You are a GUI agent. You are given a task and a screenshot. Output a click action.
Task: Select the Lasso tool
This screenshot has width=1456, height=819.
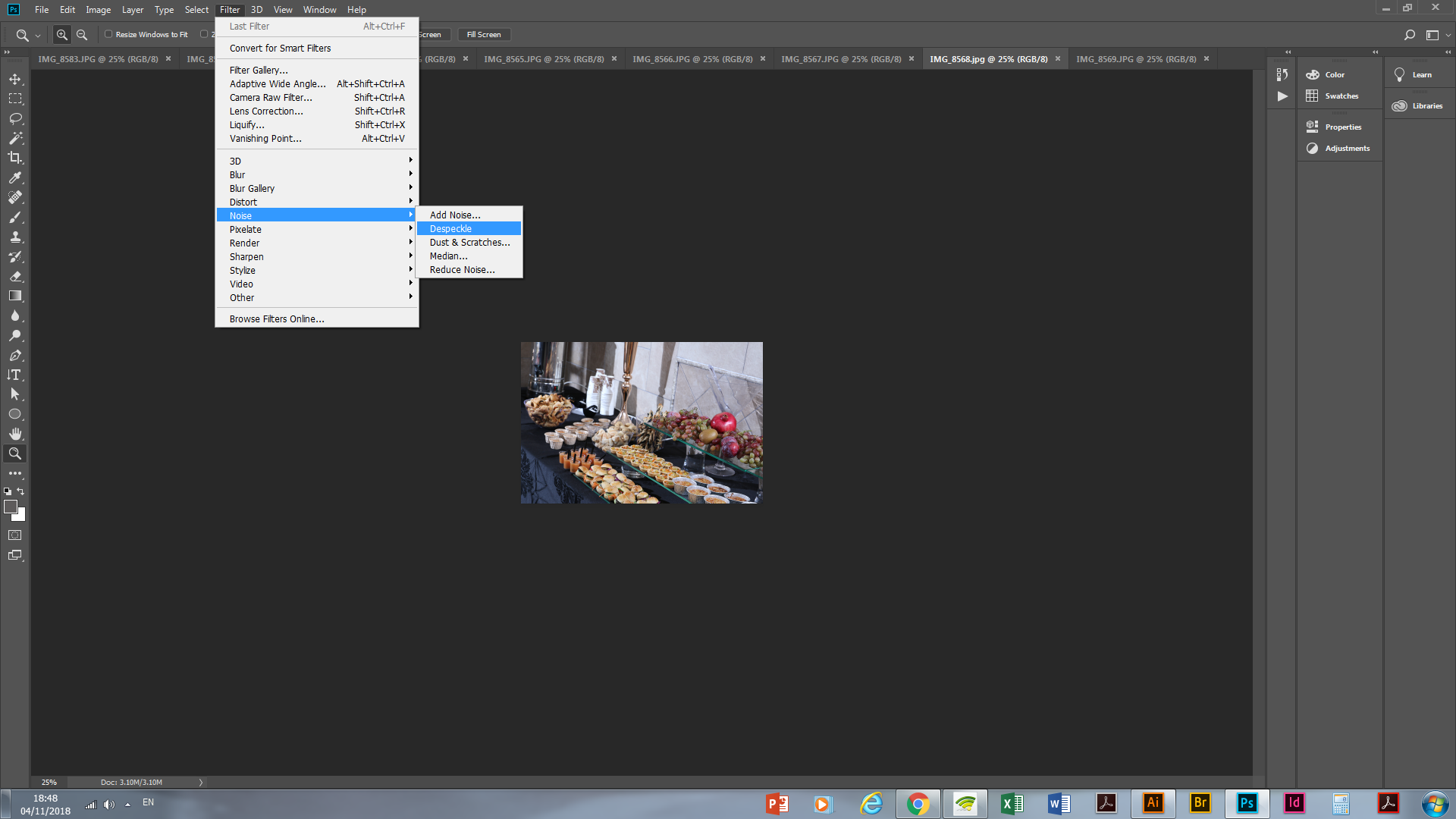[15, 118]
